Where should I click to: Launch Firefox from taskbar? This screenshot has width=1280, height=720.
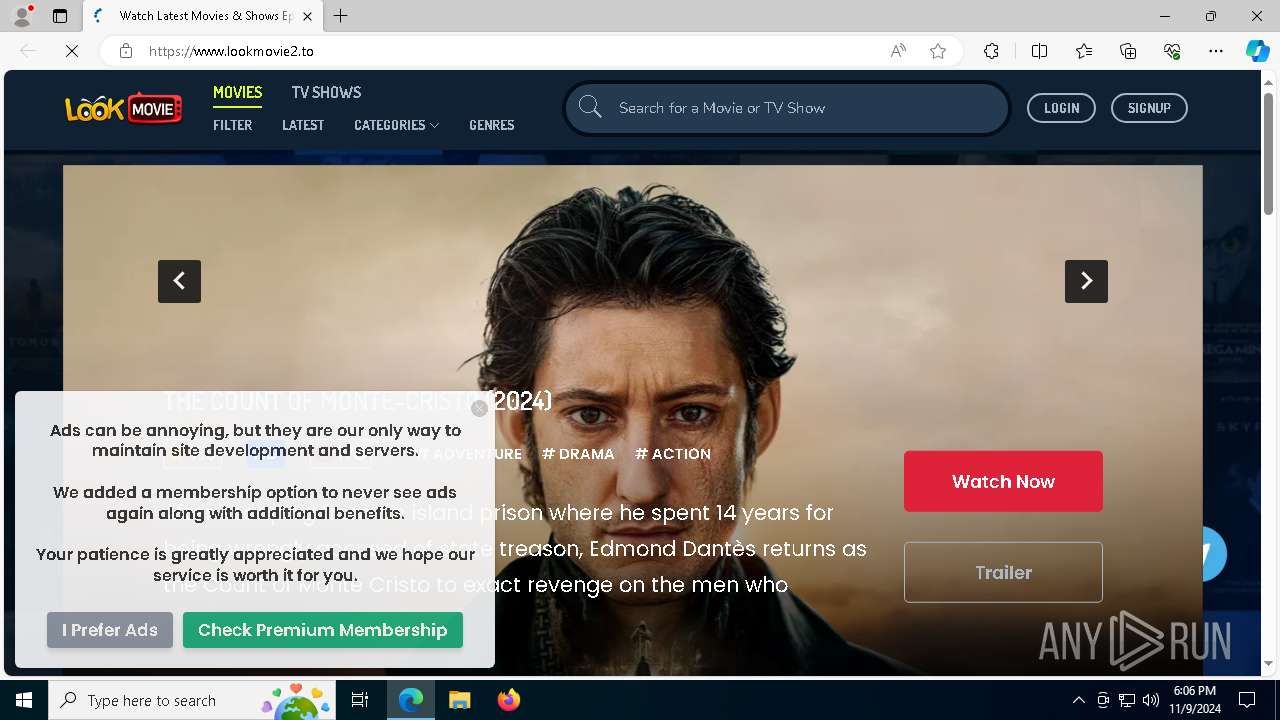[x=509, y=700]
